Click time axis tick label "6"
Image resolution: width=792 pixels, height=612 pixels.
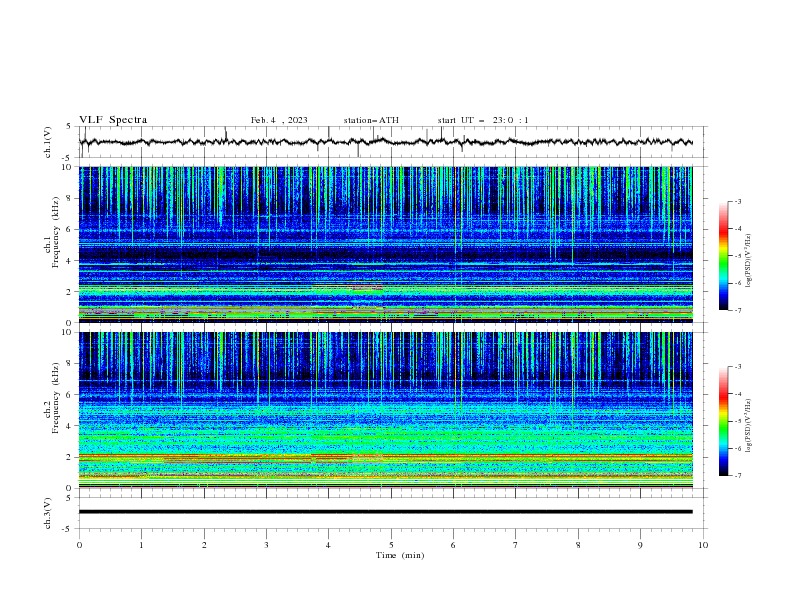453,545
